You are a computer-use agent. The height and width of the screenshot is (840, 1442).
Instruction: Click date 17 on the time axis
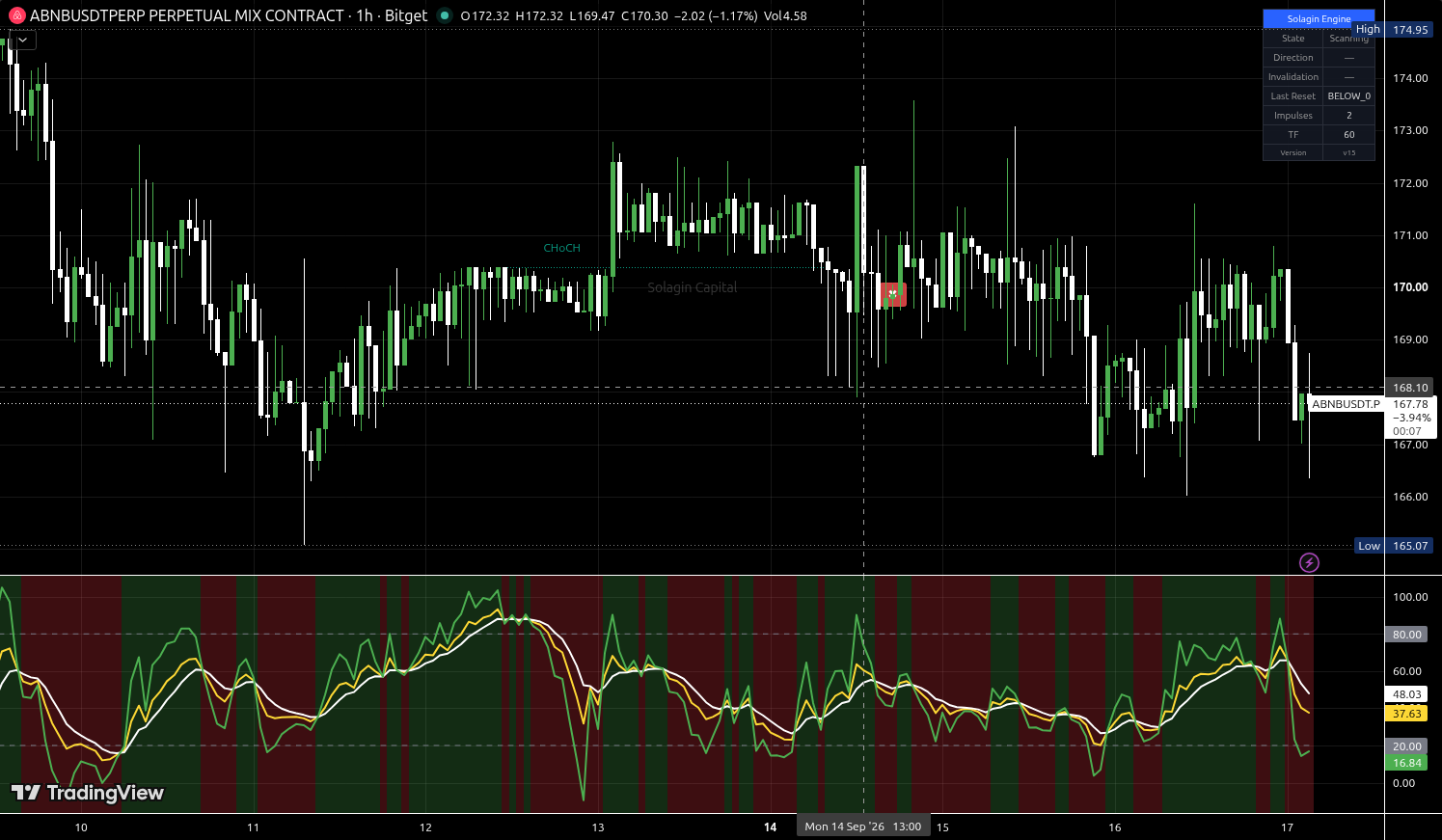click(1287, 827)
